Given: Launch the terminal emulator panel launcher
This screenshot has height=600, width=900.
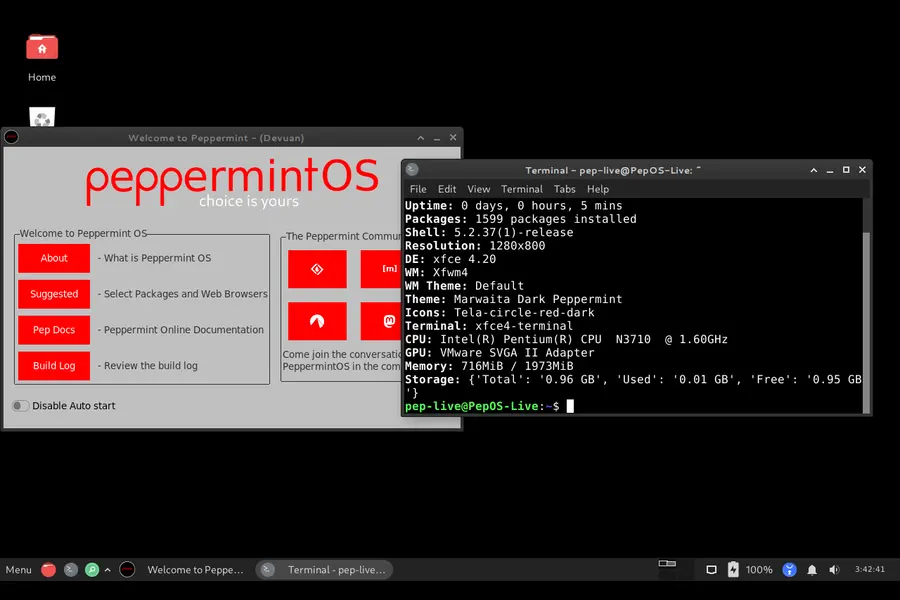Looking at the screenshot, I should click(x=71, y=570).
